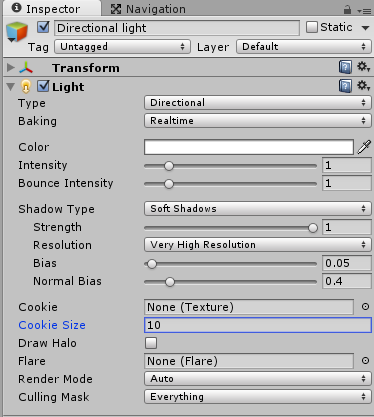Click the Intensity slider handle
This screenshot has width=374, height=417.
[169, 166]
